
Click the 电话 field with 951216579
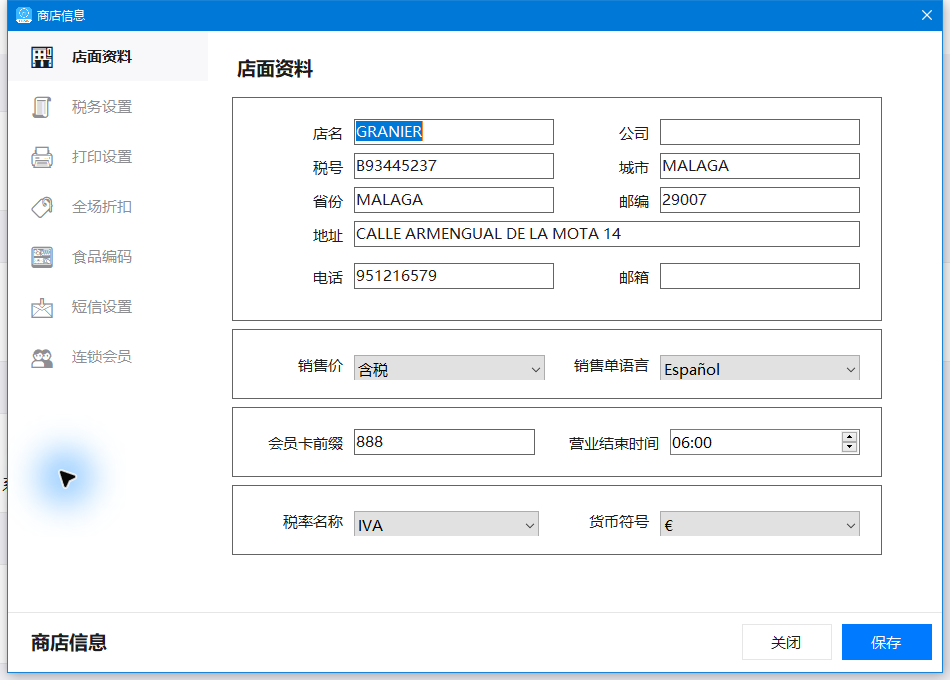click(x=454, y=276)
